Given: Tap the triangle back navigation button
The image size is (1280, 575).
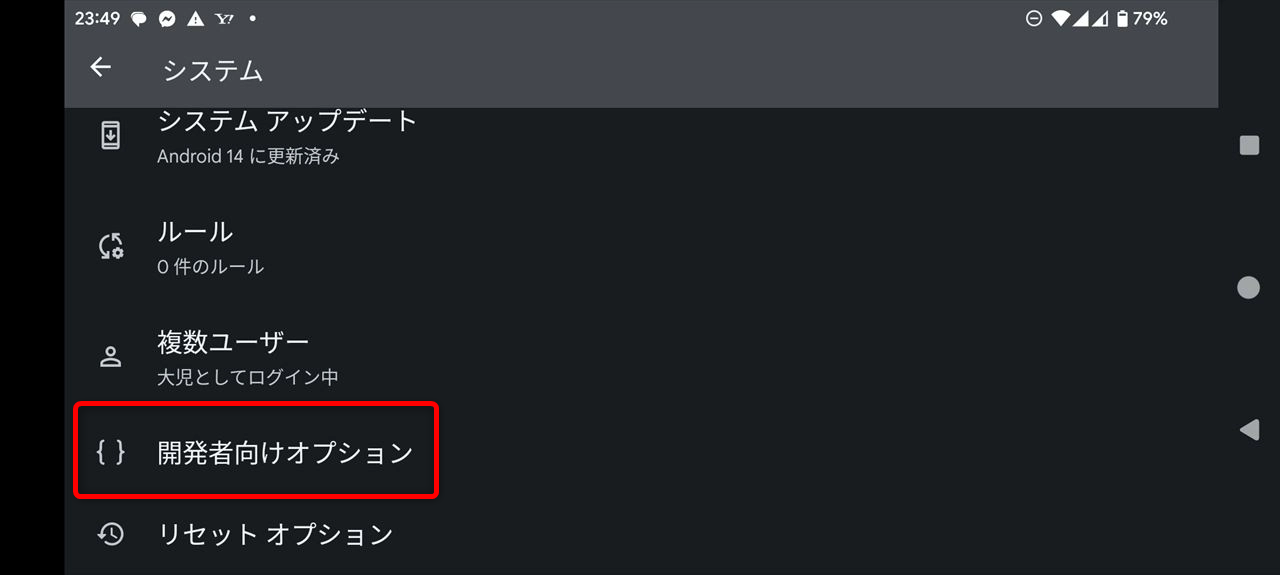Looking at the screenshot, I should click(1249, 430).
